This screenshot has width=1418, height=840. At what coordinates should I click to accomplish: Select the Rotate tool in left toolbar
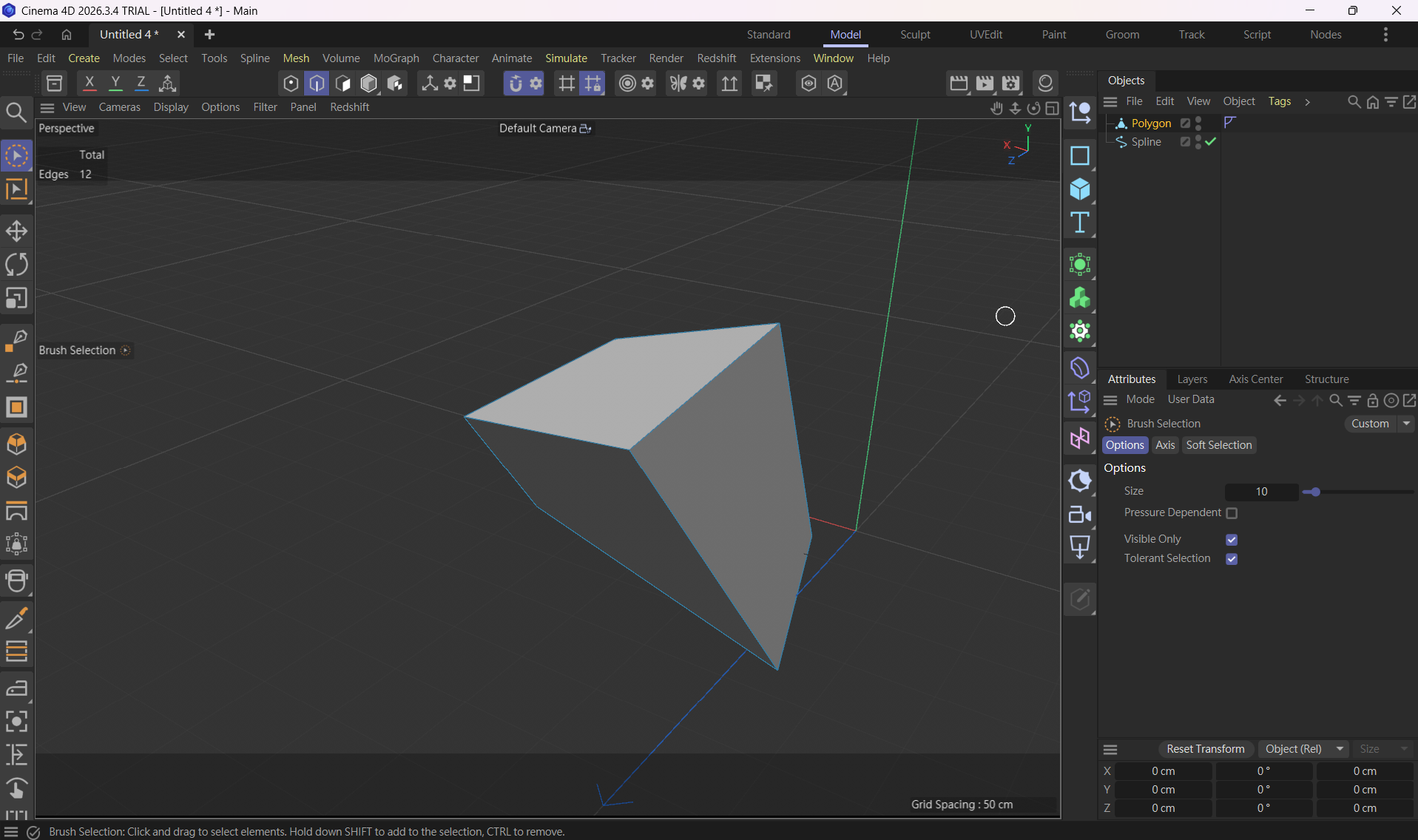pos(16,265)
